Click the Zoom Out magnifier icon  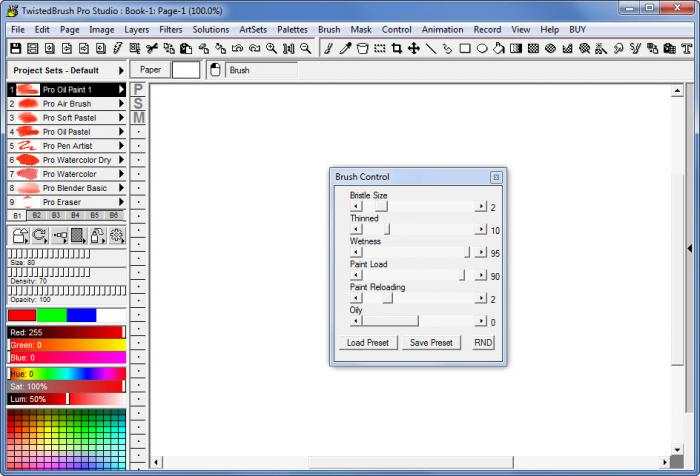click(306, 48)
